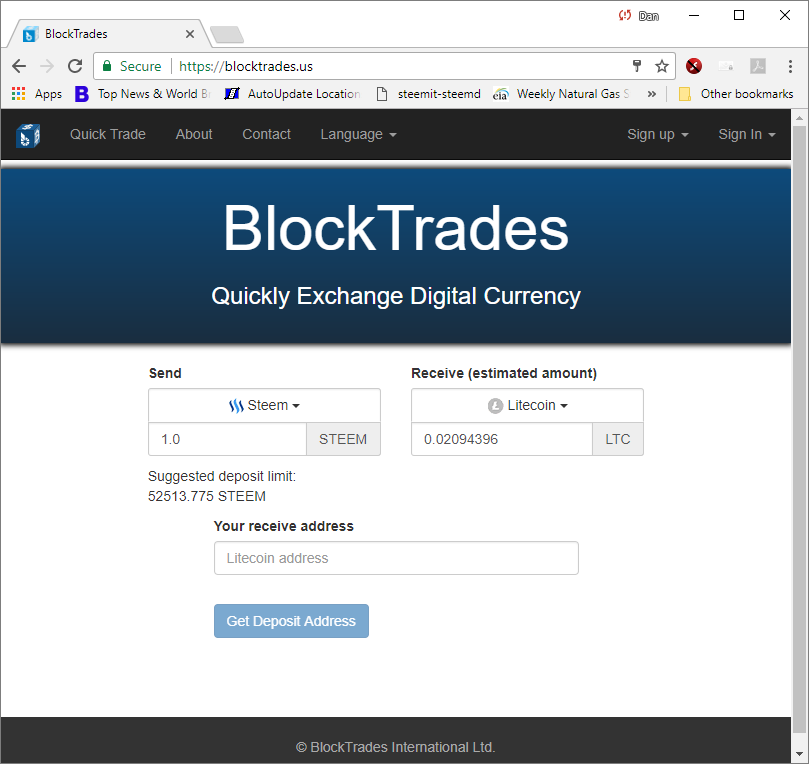Open the Apps grid bookmark

click(37, 94)
